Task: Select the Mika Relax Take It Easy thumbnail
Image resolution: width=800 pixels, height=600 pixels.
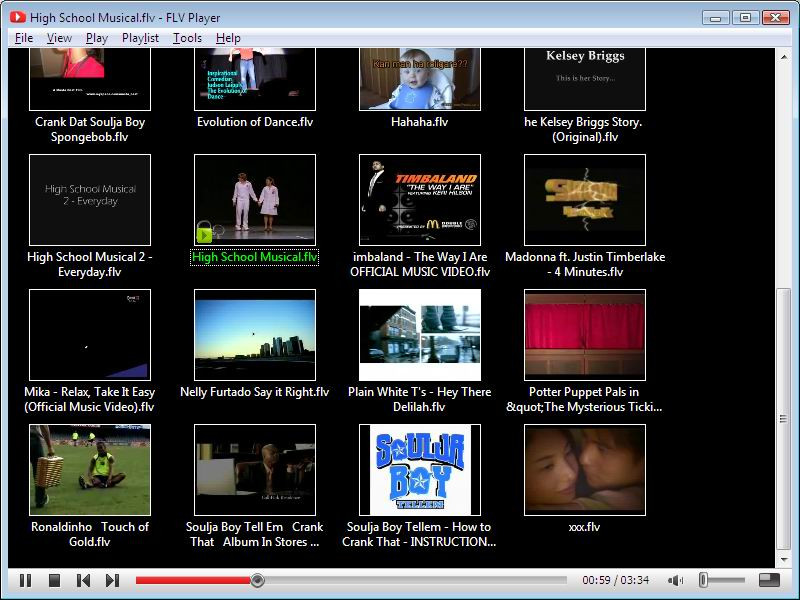Action: click(x=90, y=335)
